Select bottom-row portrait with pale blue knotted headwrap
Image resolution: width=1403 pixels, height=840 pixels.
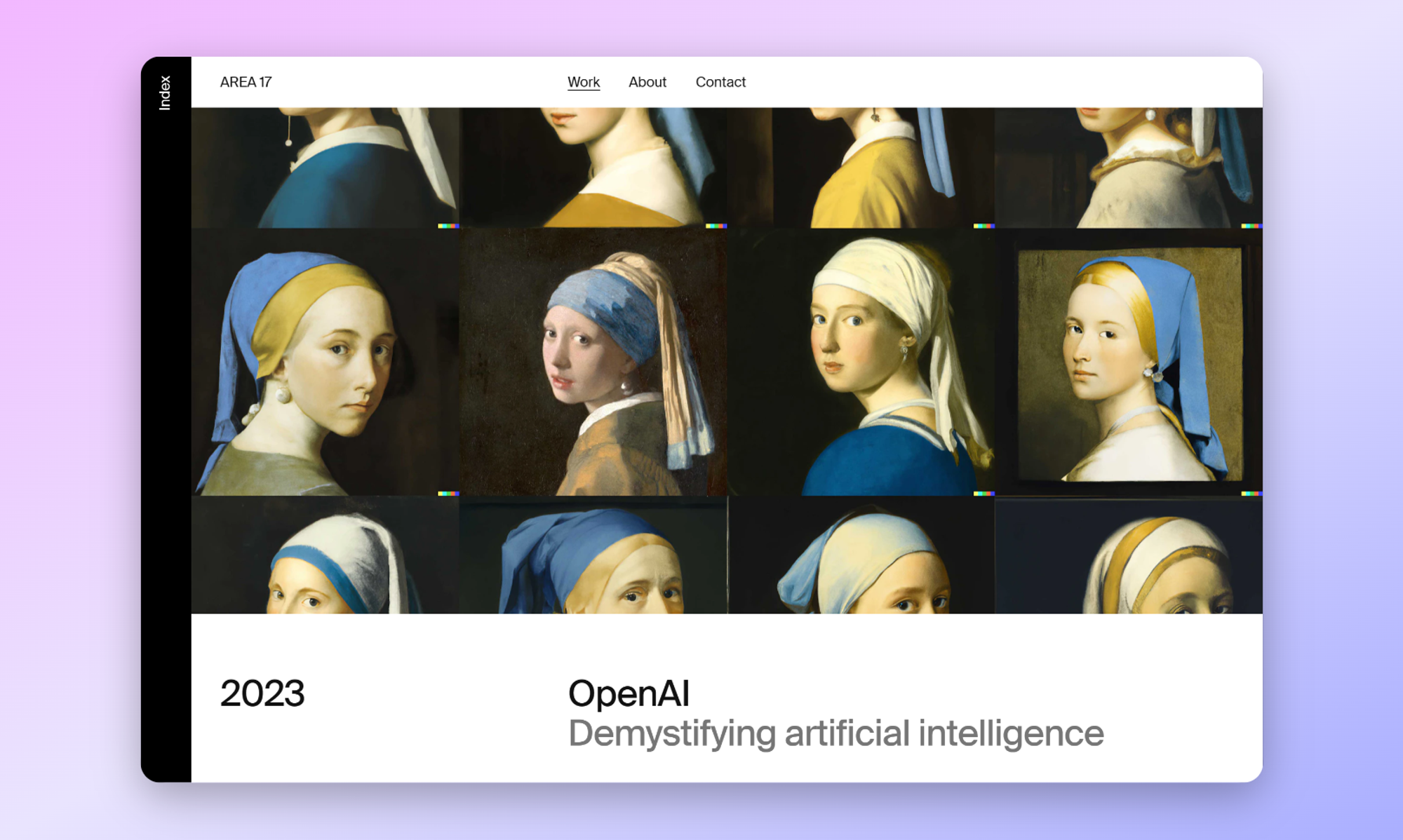pyautogui.click(x=861, y=555)
